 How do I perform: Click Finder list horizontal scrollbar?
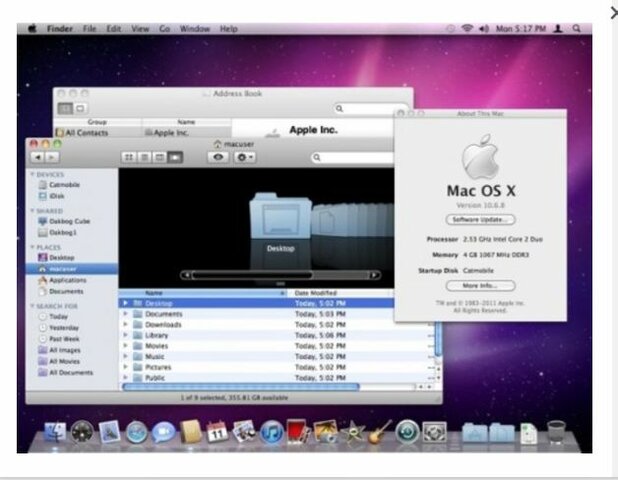(241, 387)
